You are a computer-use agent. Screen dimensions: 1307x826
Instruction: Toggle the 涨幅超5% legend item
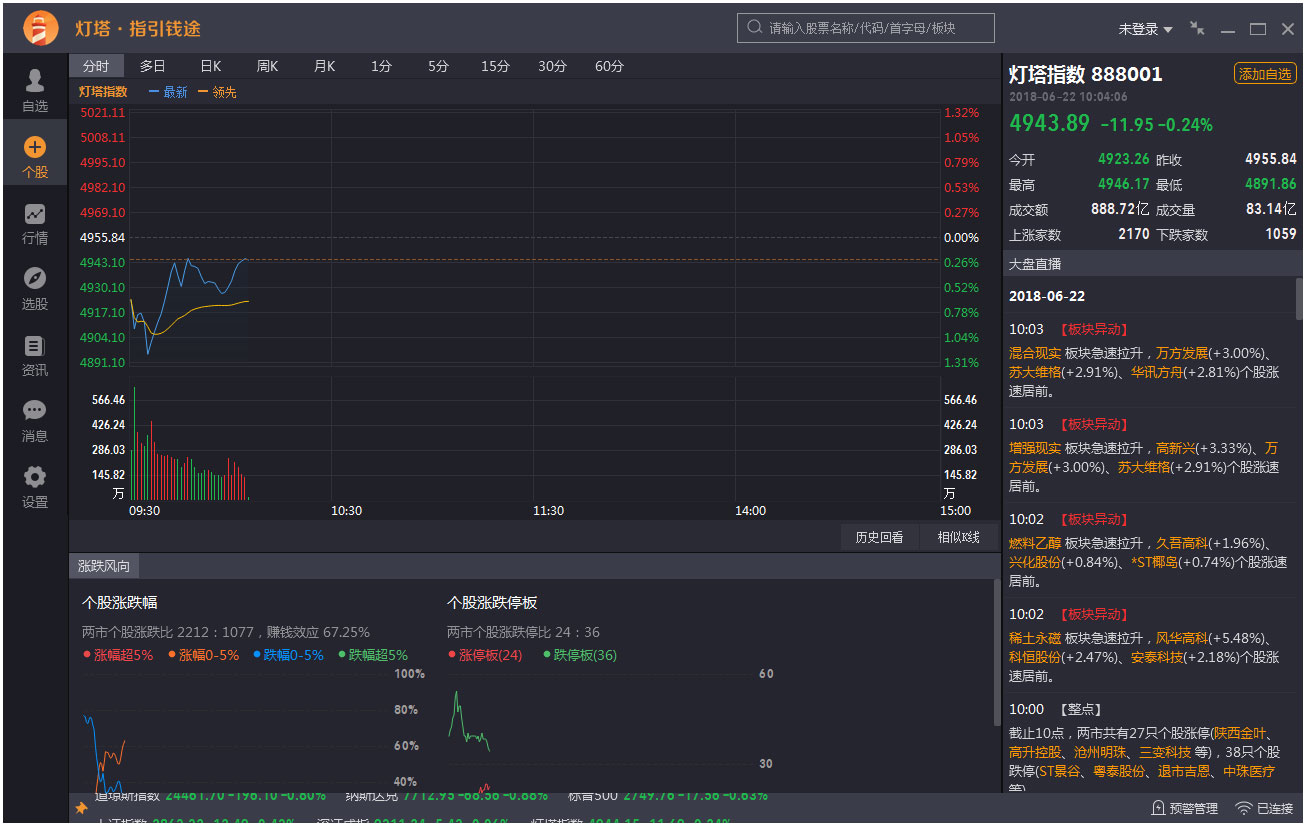pyautogui.click(x=118, y=655)
